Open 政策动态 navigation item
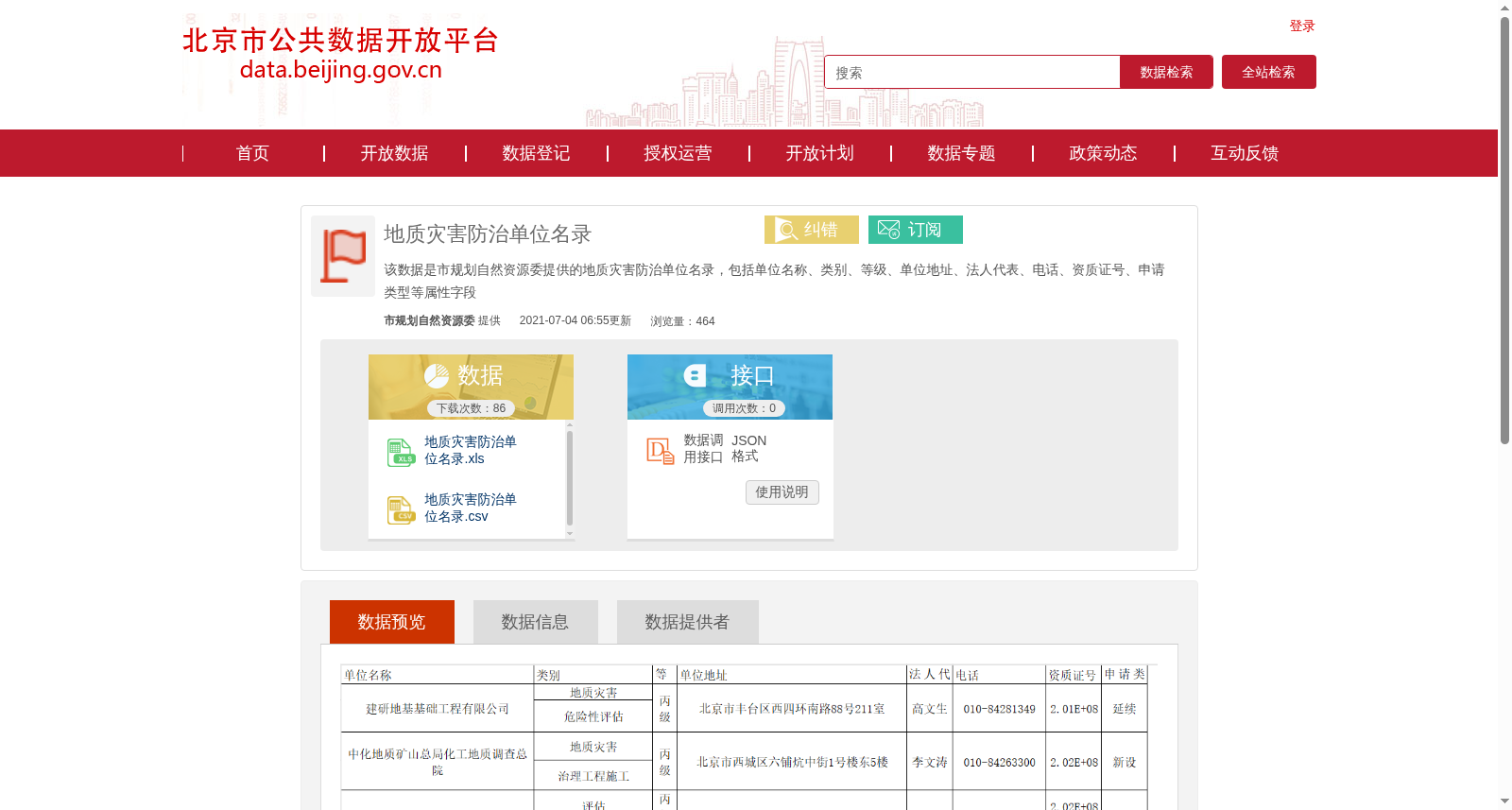Screen dimensions: 1512x810 (x=1103, y=153)
